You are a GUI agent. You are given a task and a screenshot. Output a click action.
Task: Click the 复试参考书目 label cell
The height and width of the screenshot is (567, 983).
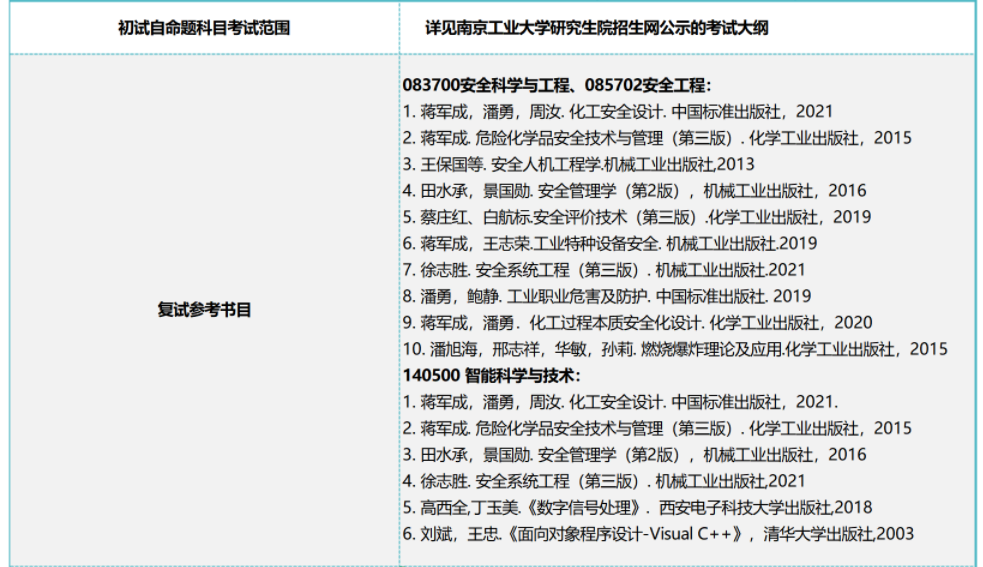(x=204, y=310)
